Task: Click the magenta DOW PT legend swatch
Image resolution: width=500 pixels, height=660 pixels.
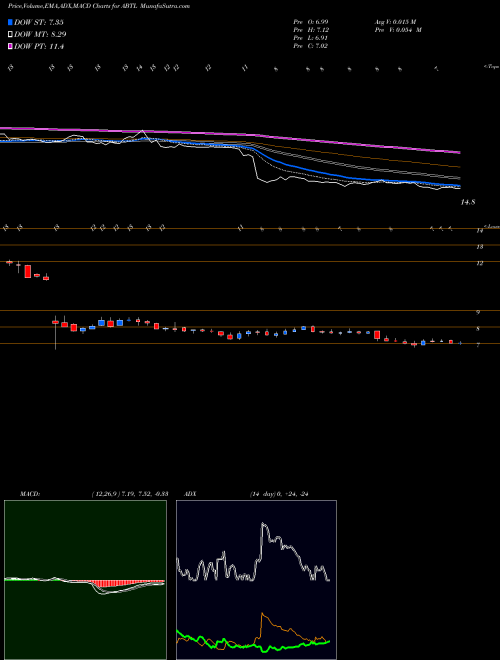Action: point(10,47)
